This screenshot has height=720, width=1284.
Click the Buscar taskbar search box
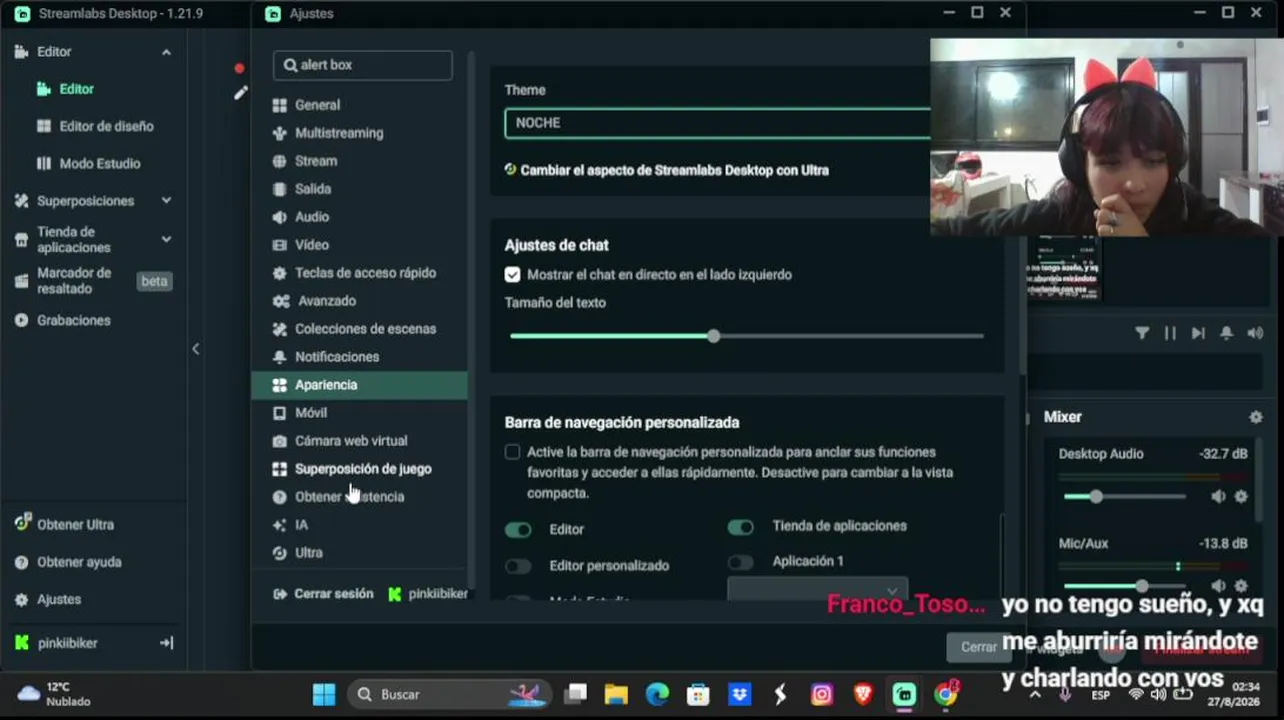pyautogui.click(x=449, y=694)
